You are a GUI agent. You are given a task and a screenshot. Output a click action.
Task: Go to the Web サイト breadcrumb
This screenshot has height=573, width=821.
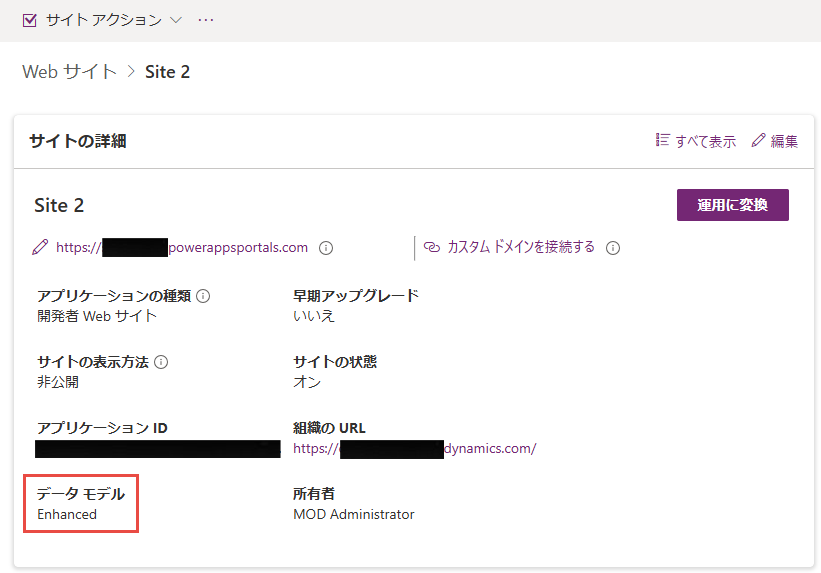(70, 72)
